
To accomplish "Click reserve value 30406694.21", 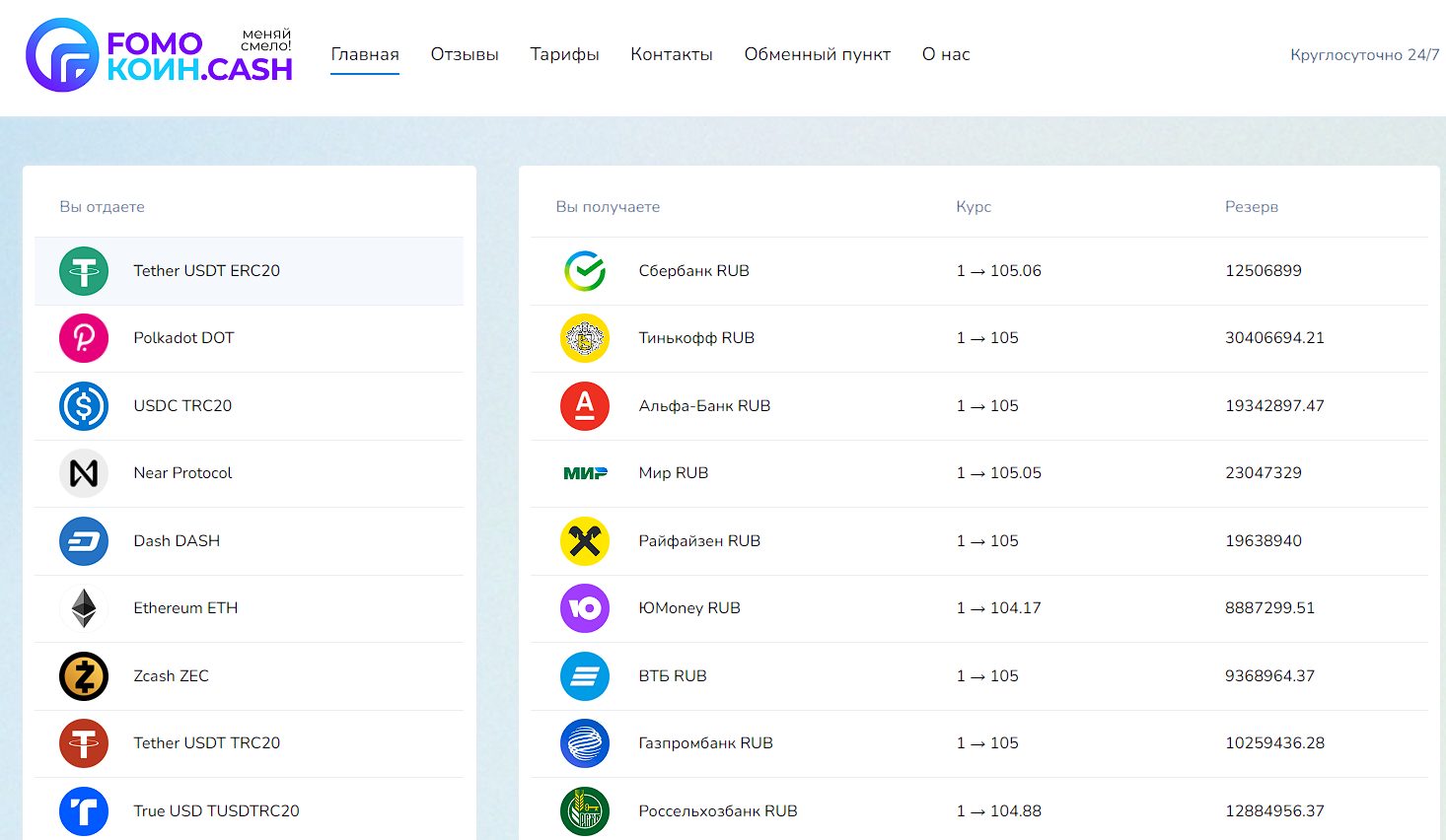I will (x=1274, y=338).
